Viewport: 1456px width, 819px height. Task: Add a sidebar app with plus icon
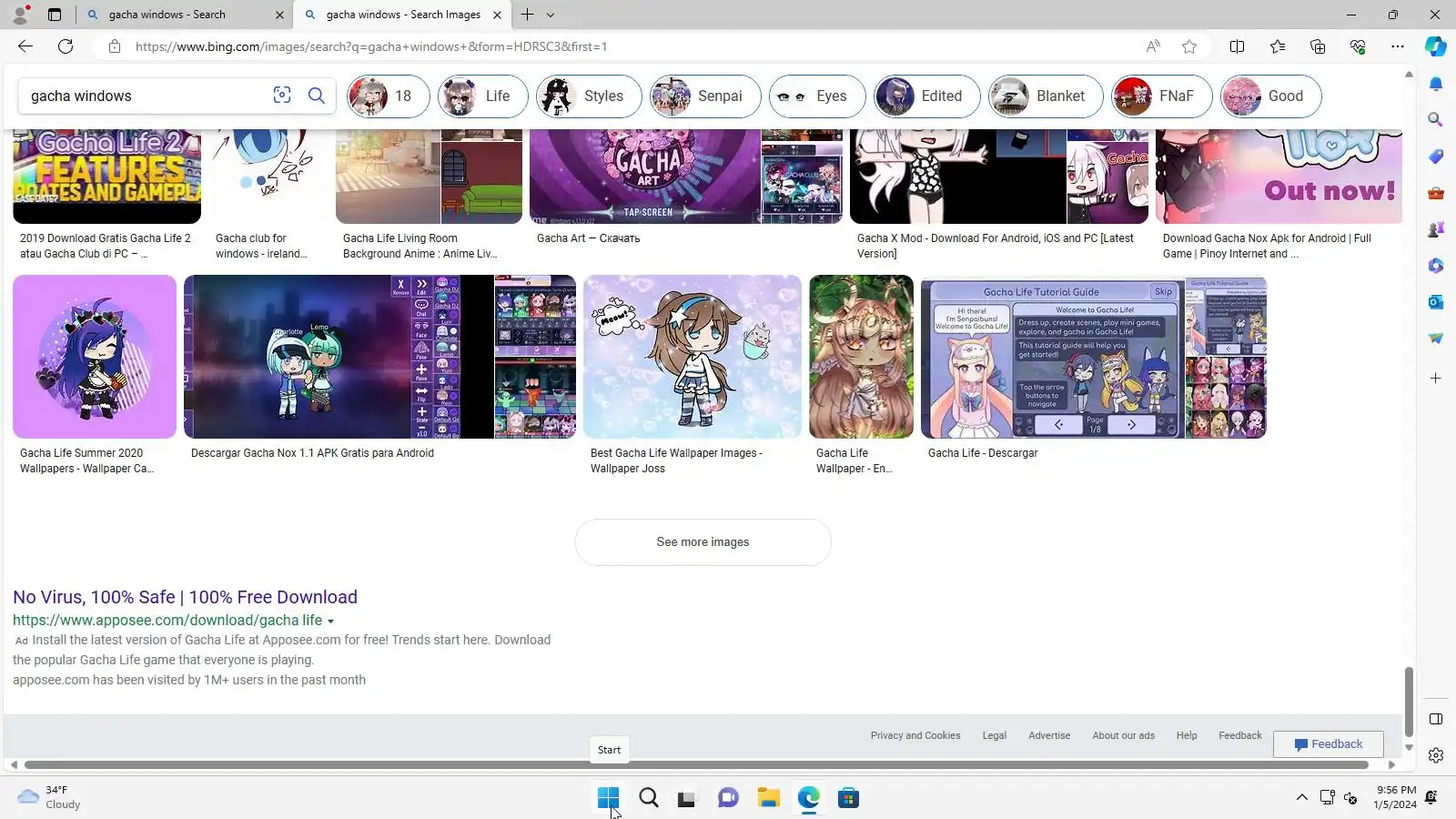click(x=1436, y=378)
